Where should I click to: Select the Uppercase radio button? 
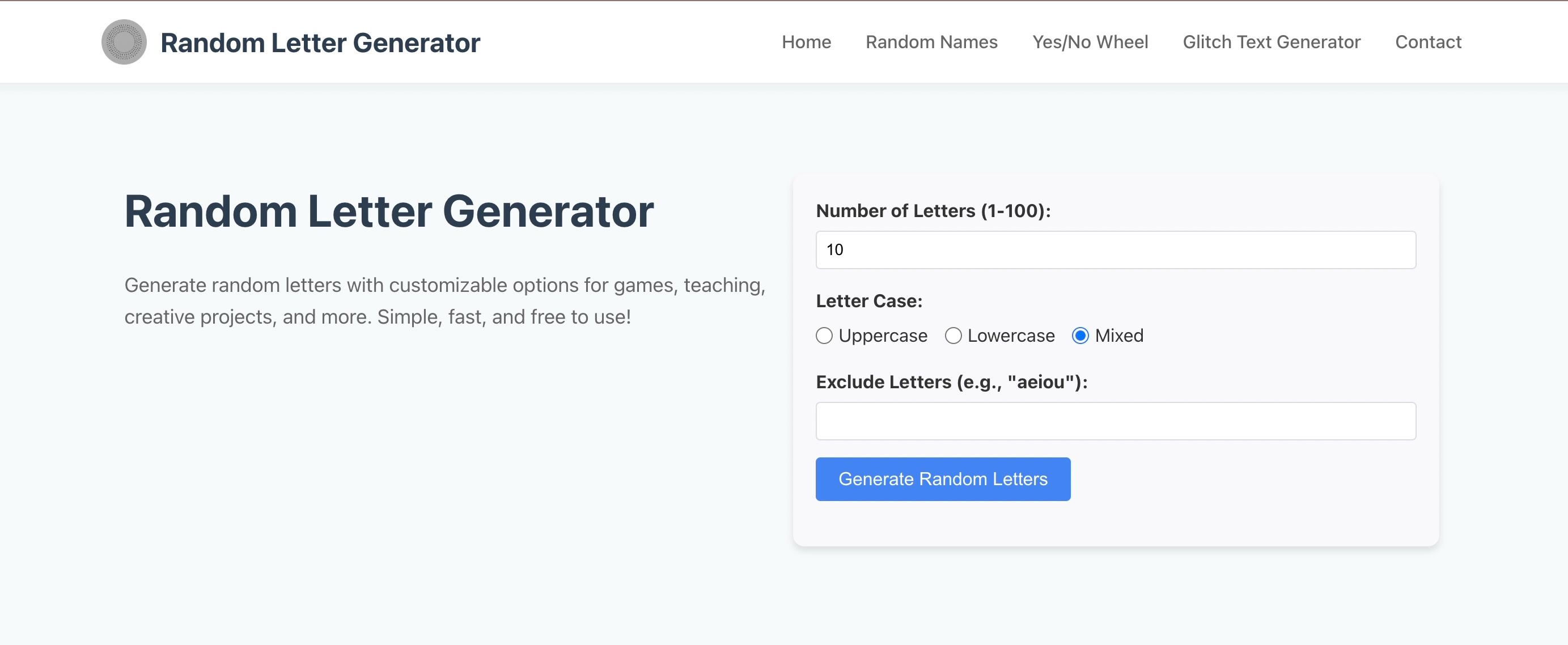(824, 336)
